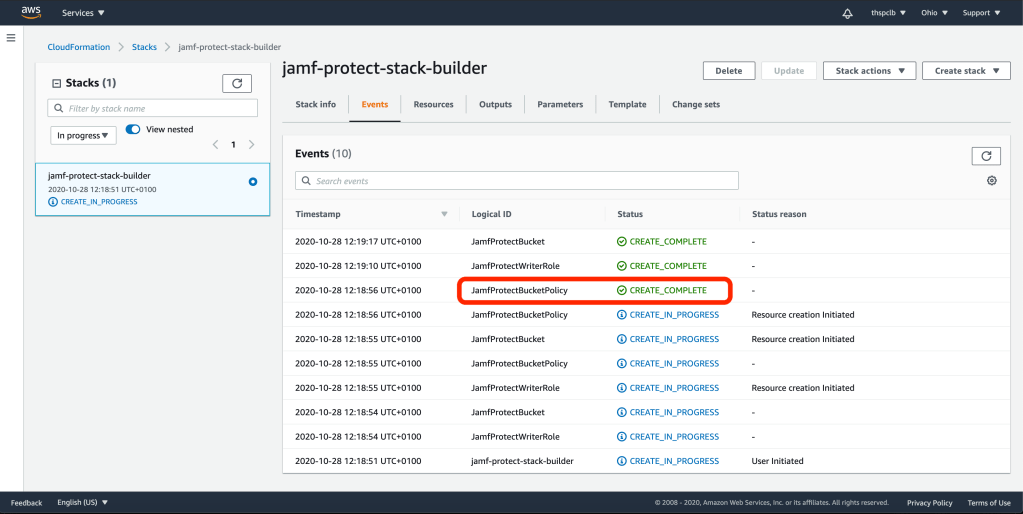This screenshot has height=514, width=1023.
Task: Open the hamburger side navigation menu
Action: click(x=11, y=38)
